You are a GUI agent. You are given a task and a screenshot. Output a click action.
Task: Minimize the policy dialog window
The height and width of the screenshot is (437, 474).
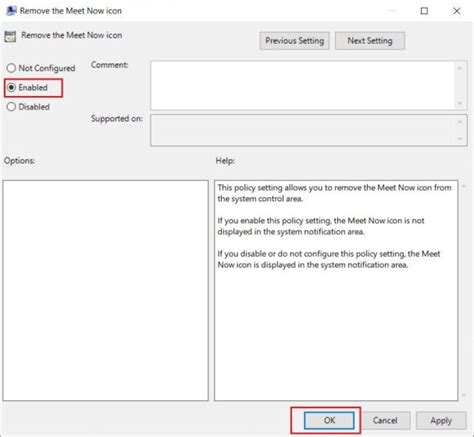pos(392,11)
